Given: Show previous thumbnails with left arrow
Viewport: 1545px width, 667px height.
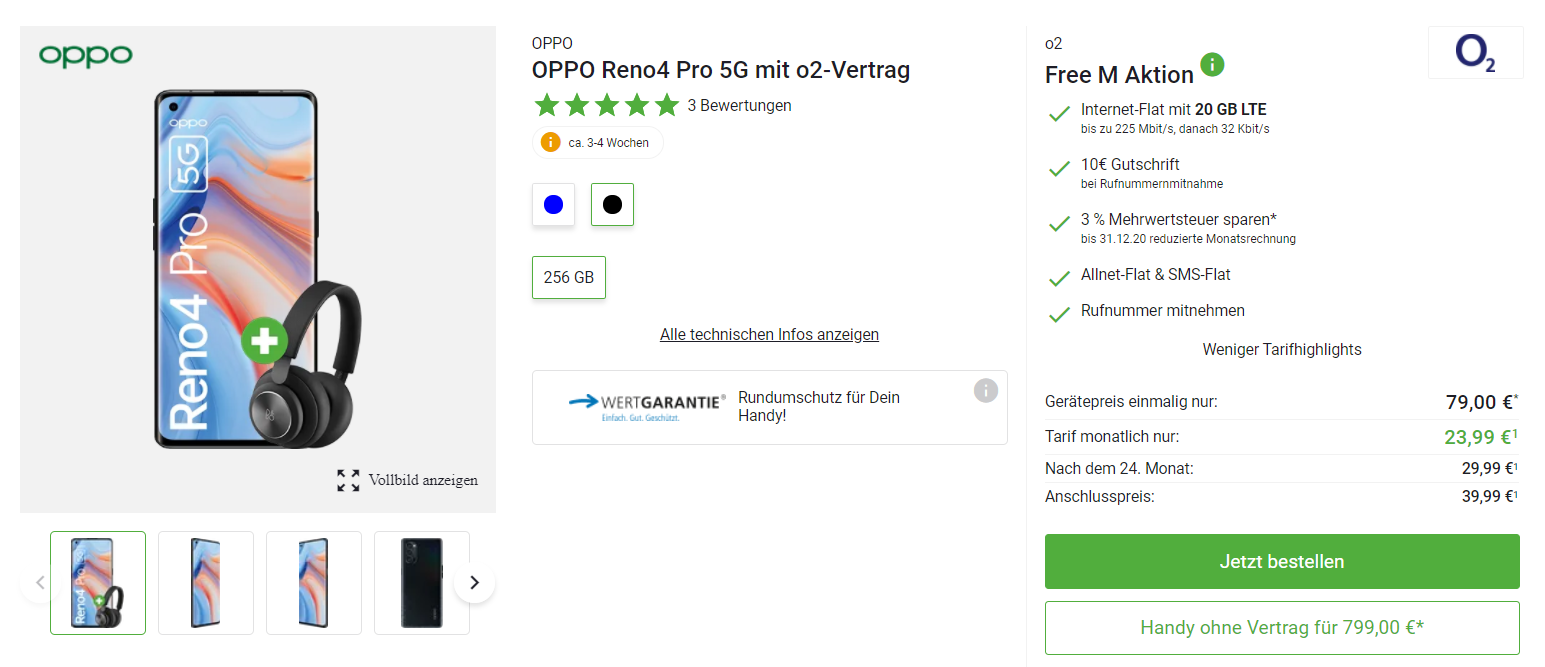Looking at the screenshot, I should click(40, 582).
